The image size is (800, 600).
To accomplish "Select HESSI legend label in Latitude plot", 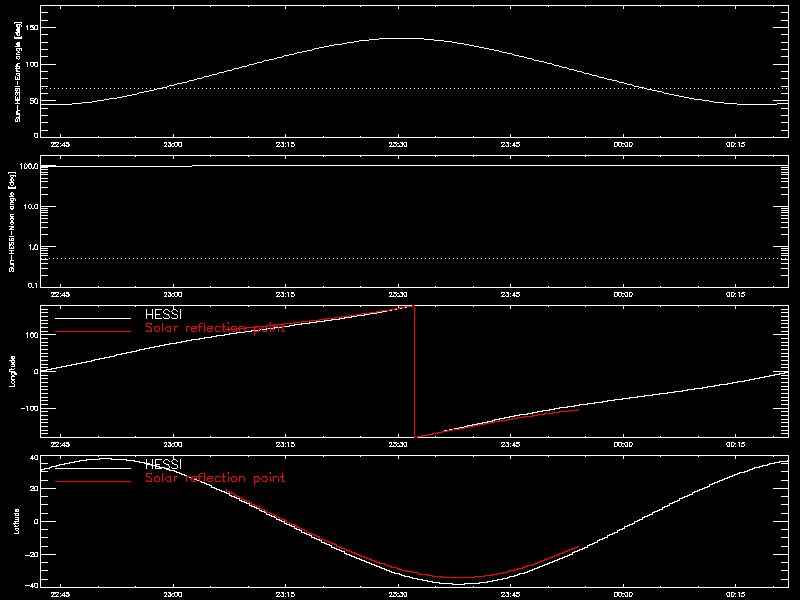I will point(163,464).
